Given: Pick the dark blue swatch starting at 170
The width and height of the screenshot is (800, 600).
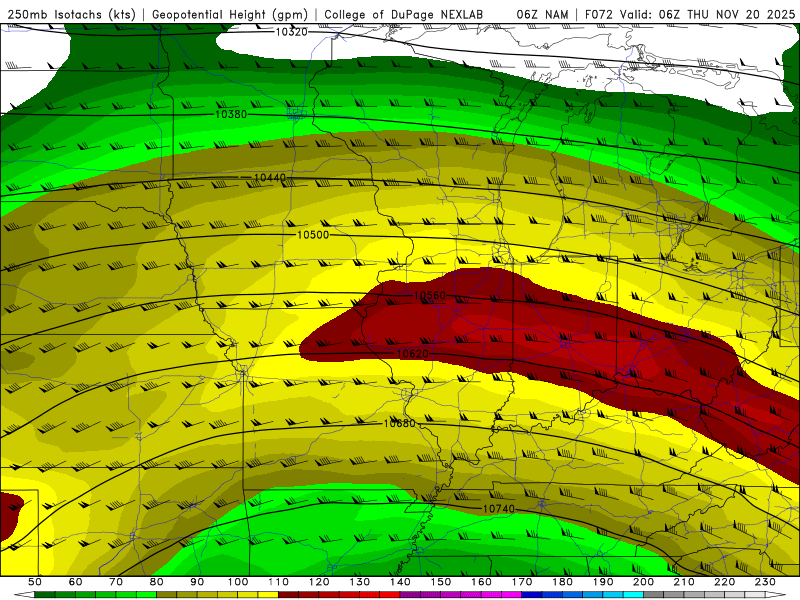Looking at the screenshot, I should point(532,594).
